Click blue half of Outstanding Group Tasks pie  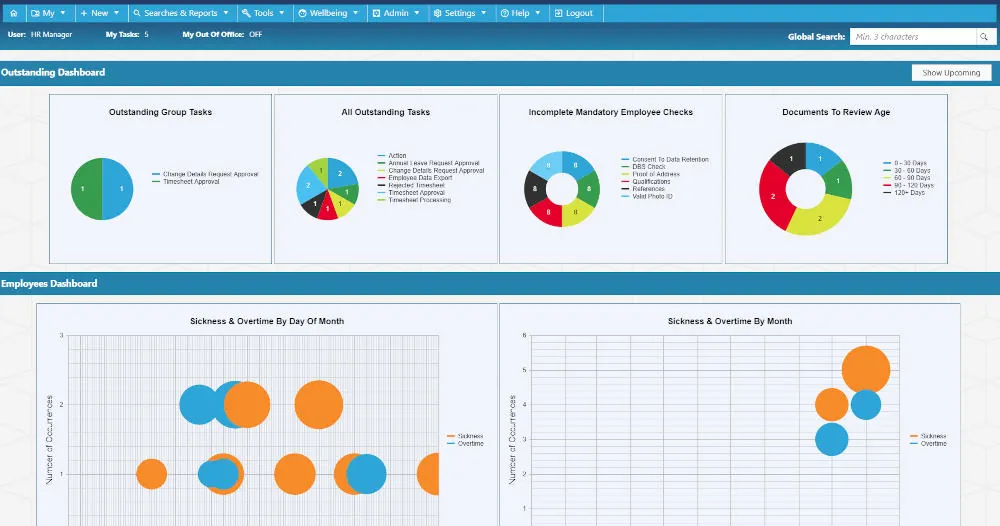pos(118,189)
